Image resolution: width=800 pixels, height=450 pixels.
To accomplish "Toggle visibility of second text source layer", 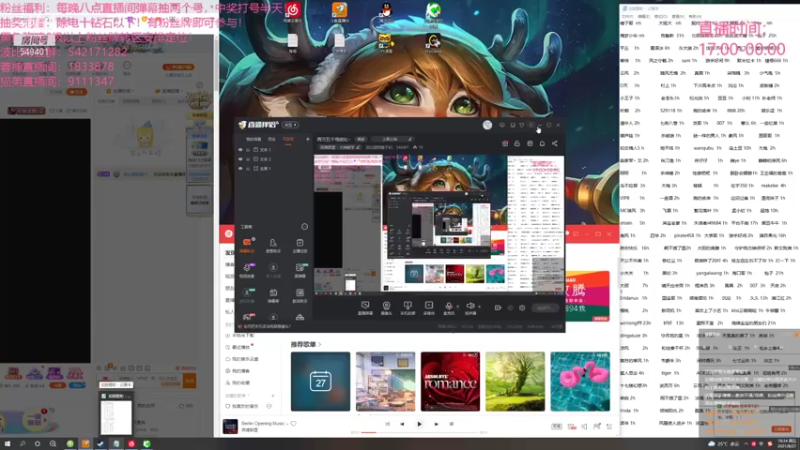I will pyautogui.click(x=240, y=159).
